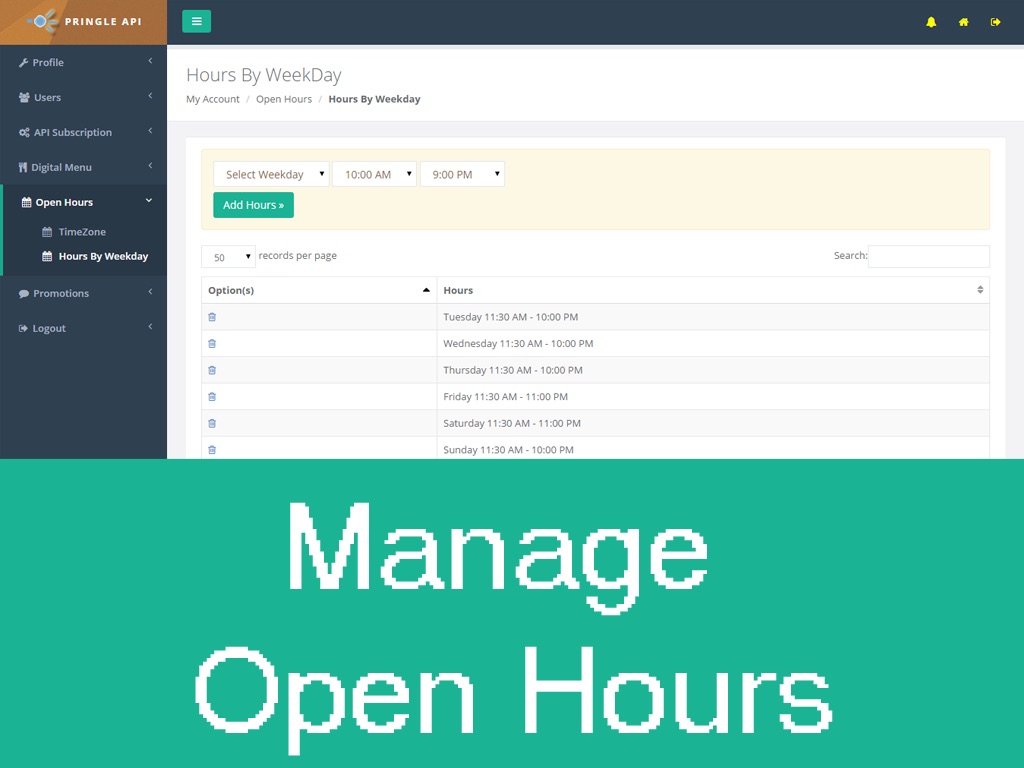Remove the Friday hours with trash icon

coord(212,397)
